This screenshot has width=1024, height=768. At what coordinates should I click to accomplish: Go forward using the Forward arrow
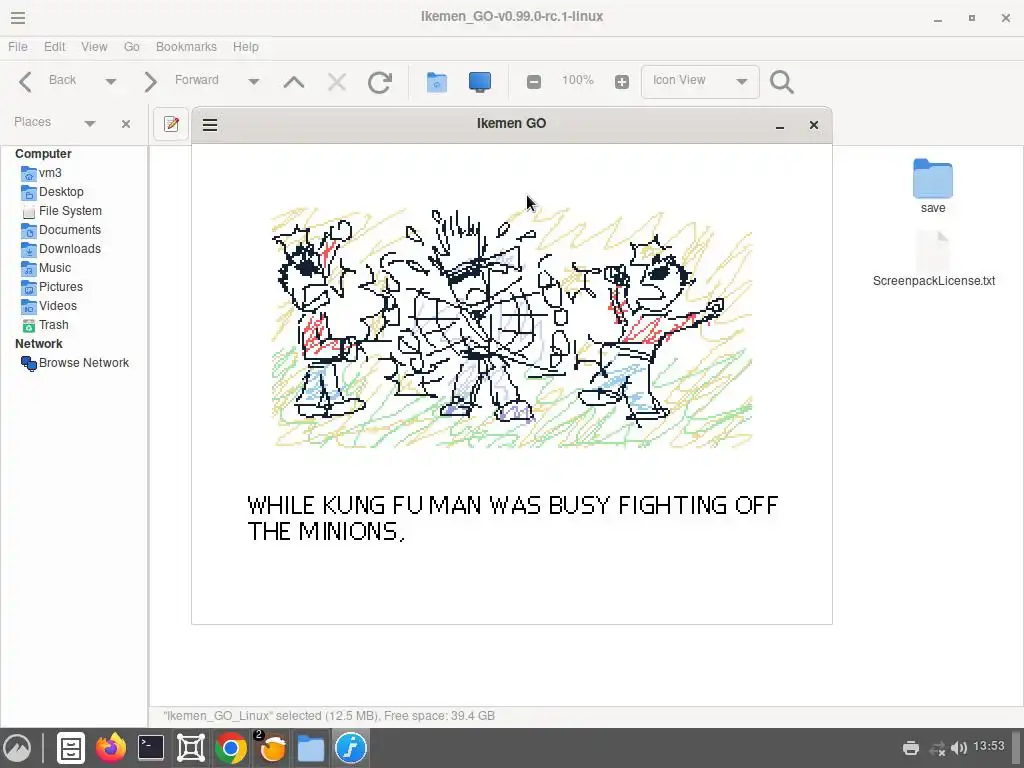pyautogui.click(x=150, y=82)
